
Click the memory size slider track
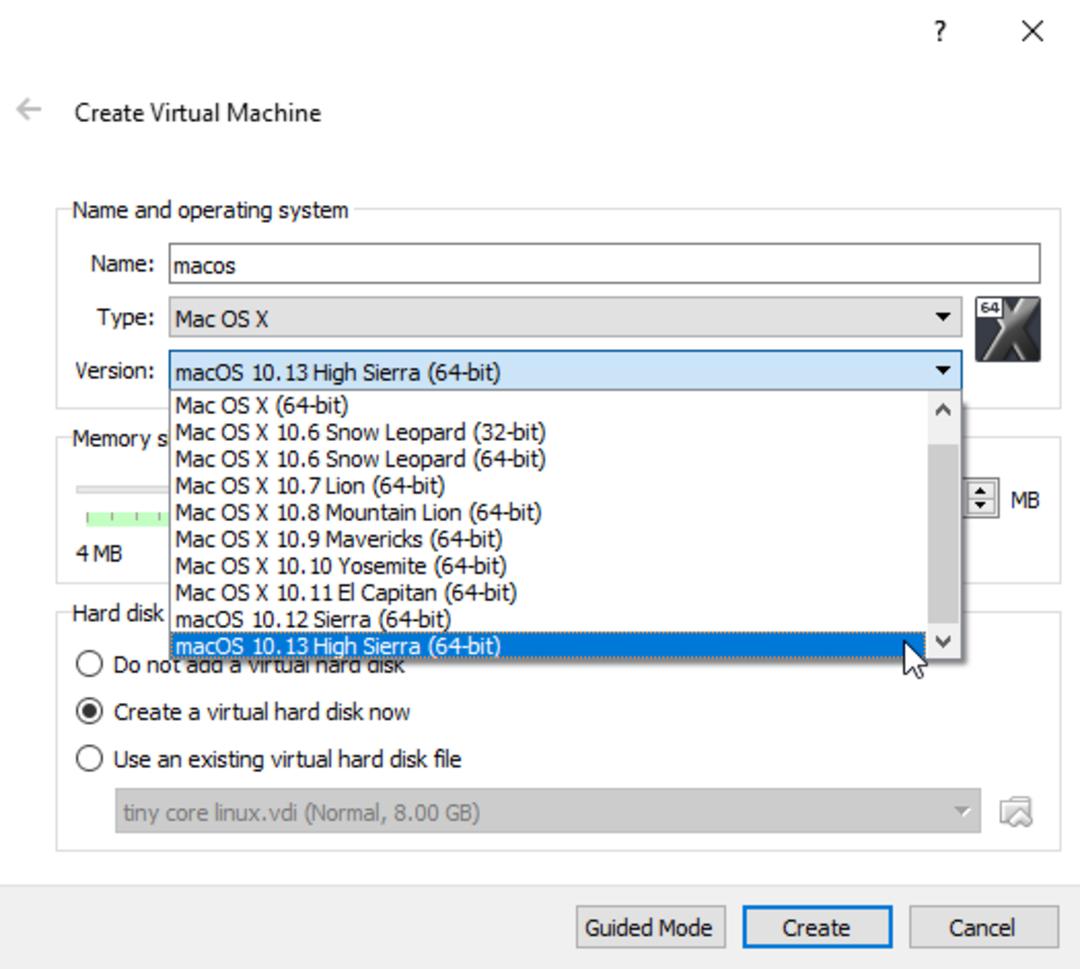123,490
